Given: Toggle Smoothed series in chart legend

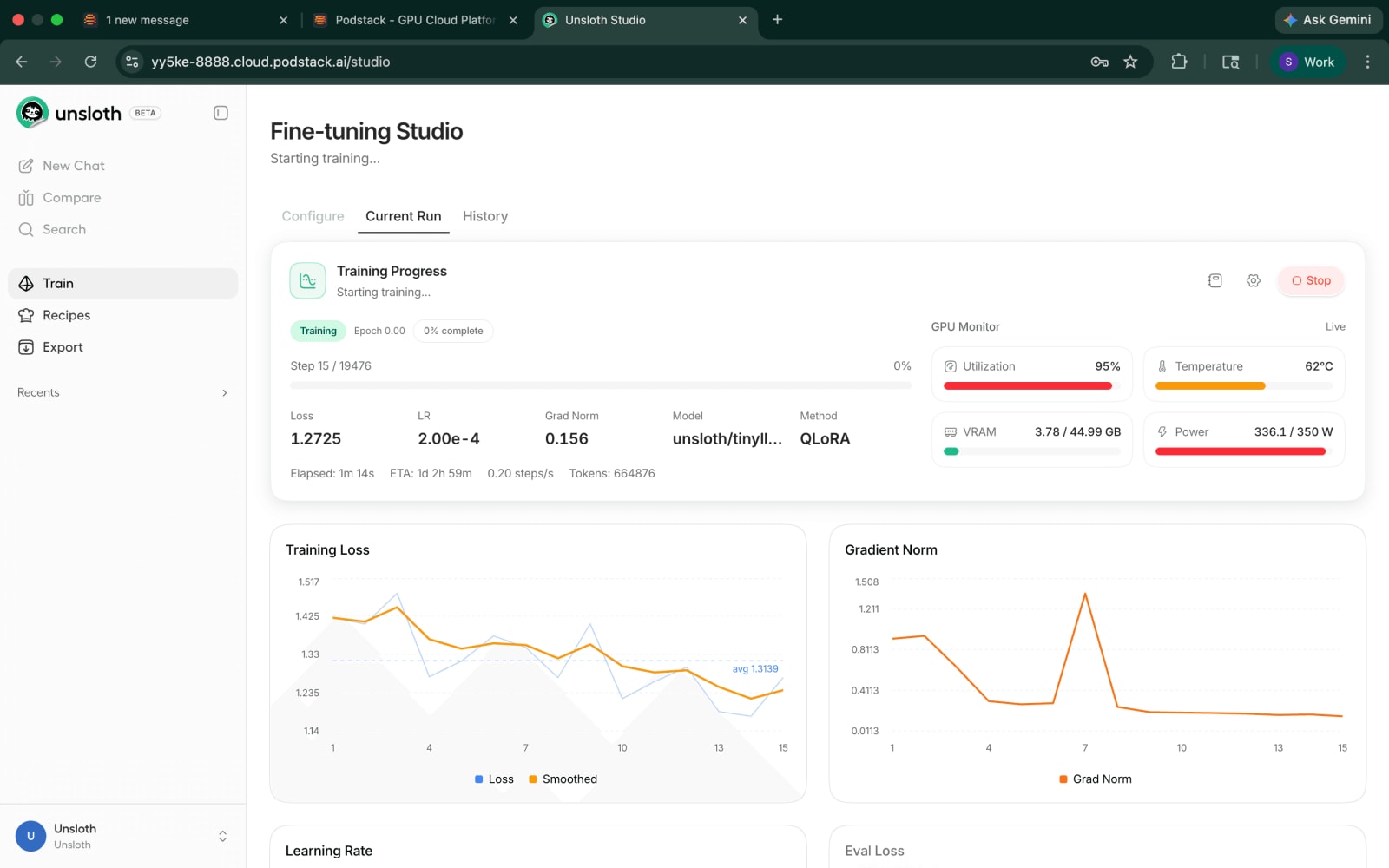Looking at the screenshot, I should pos(563,779).
